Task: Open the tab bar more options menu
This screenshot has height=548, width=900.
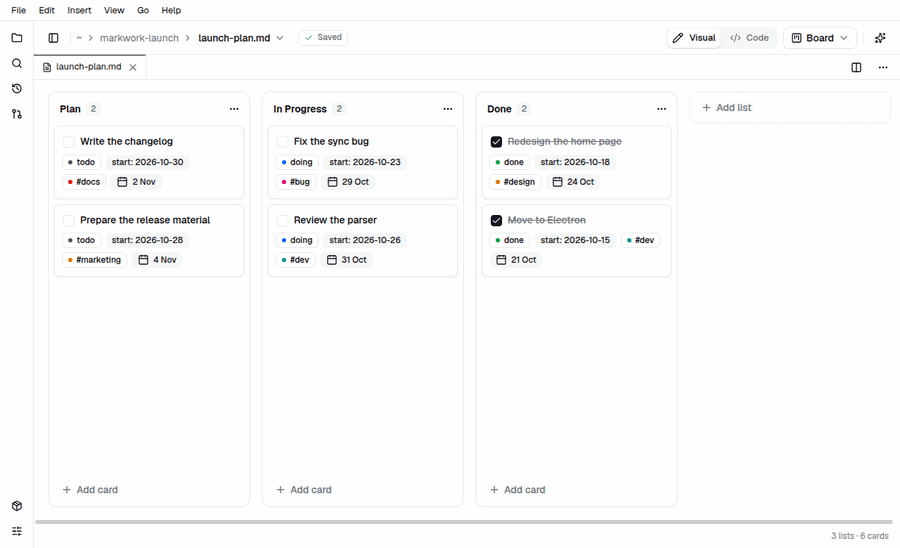Action: pyautogui.click(x=883, y=67)
